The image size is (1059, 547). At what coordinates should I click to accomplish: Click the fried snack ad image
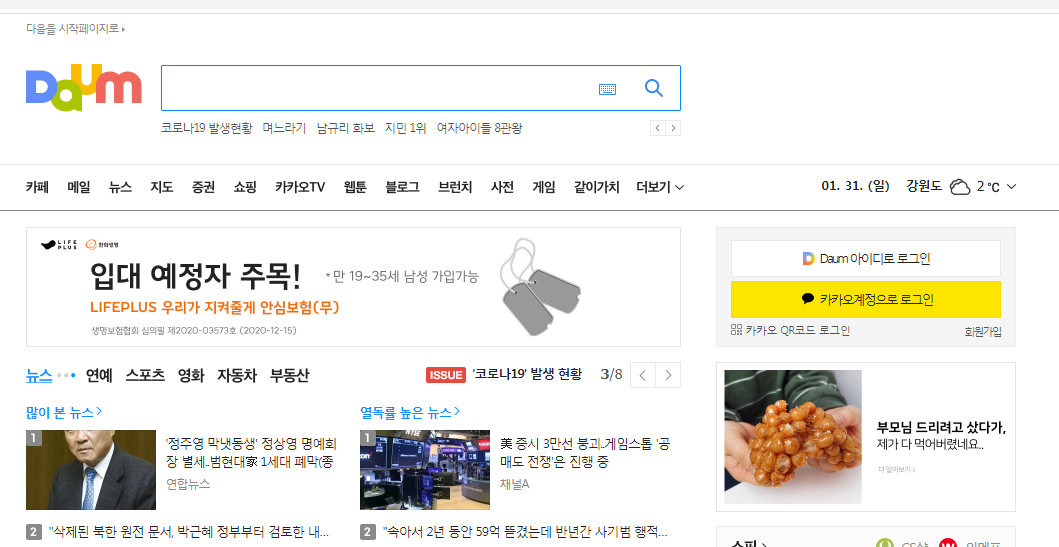(793, 437)
